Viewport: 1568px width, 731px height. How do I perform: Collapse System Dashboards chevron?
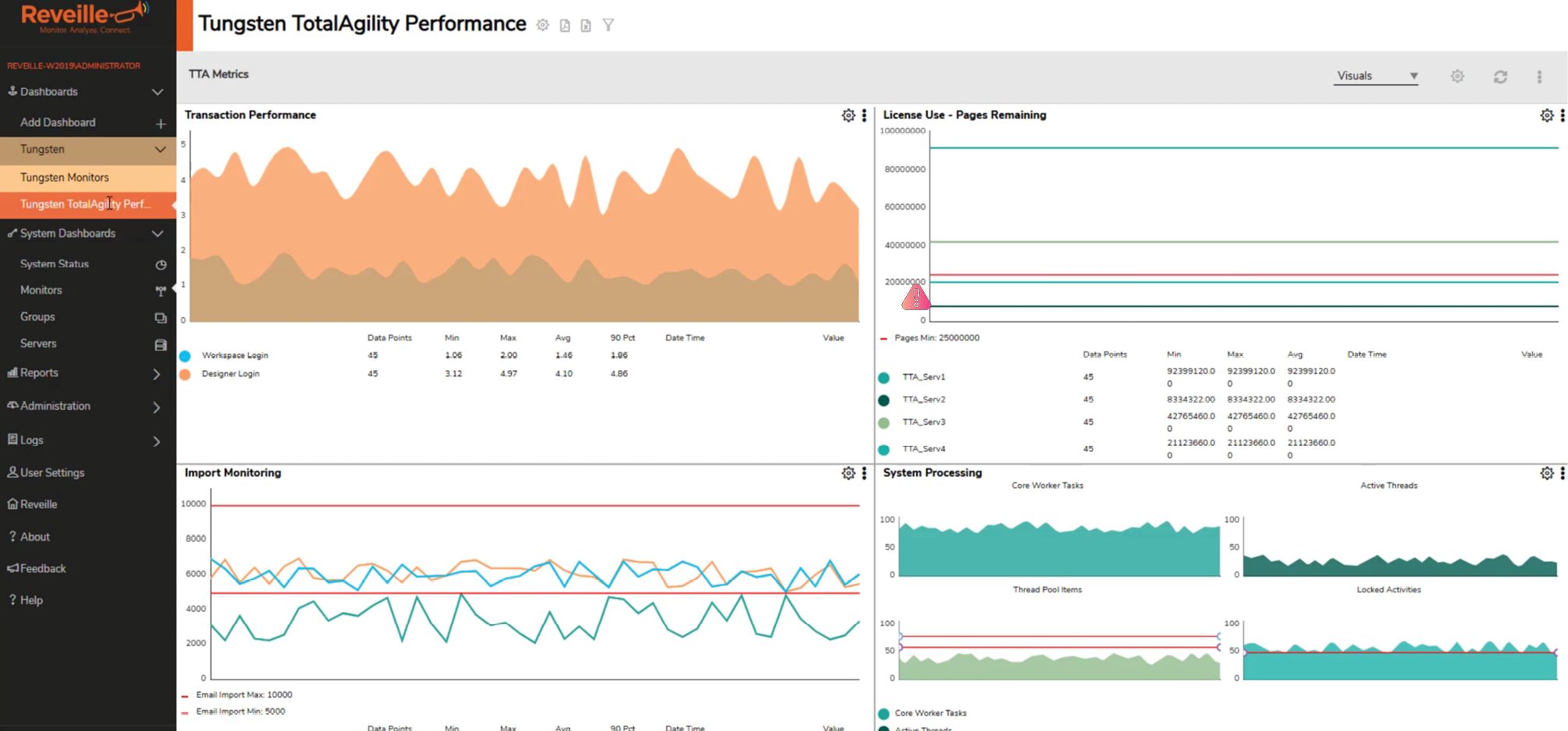point(157,234)
